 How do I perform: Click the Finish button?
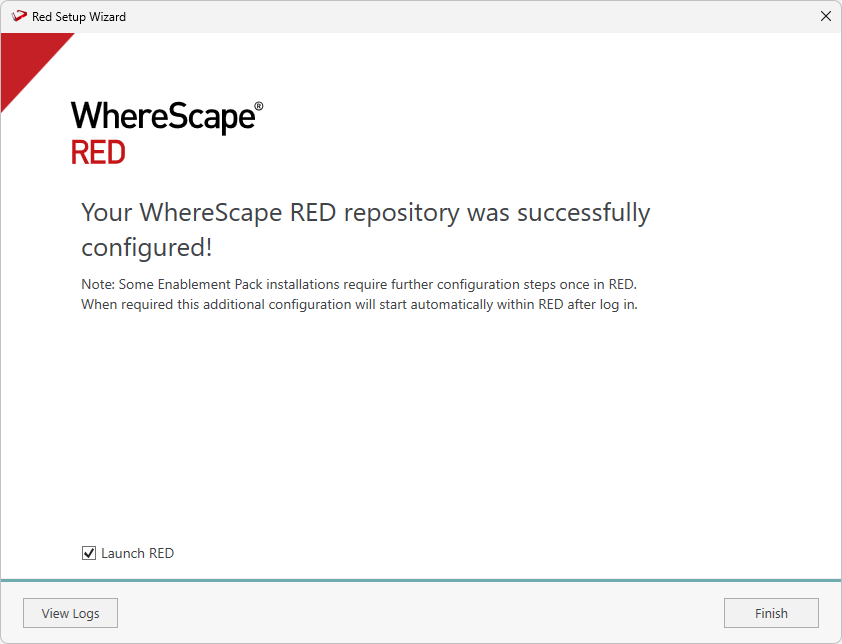point(771,613)
